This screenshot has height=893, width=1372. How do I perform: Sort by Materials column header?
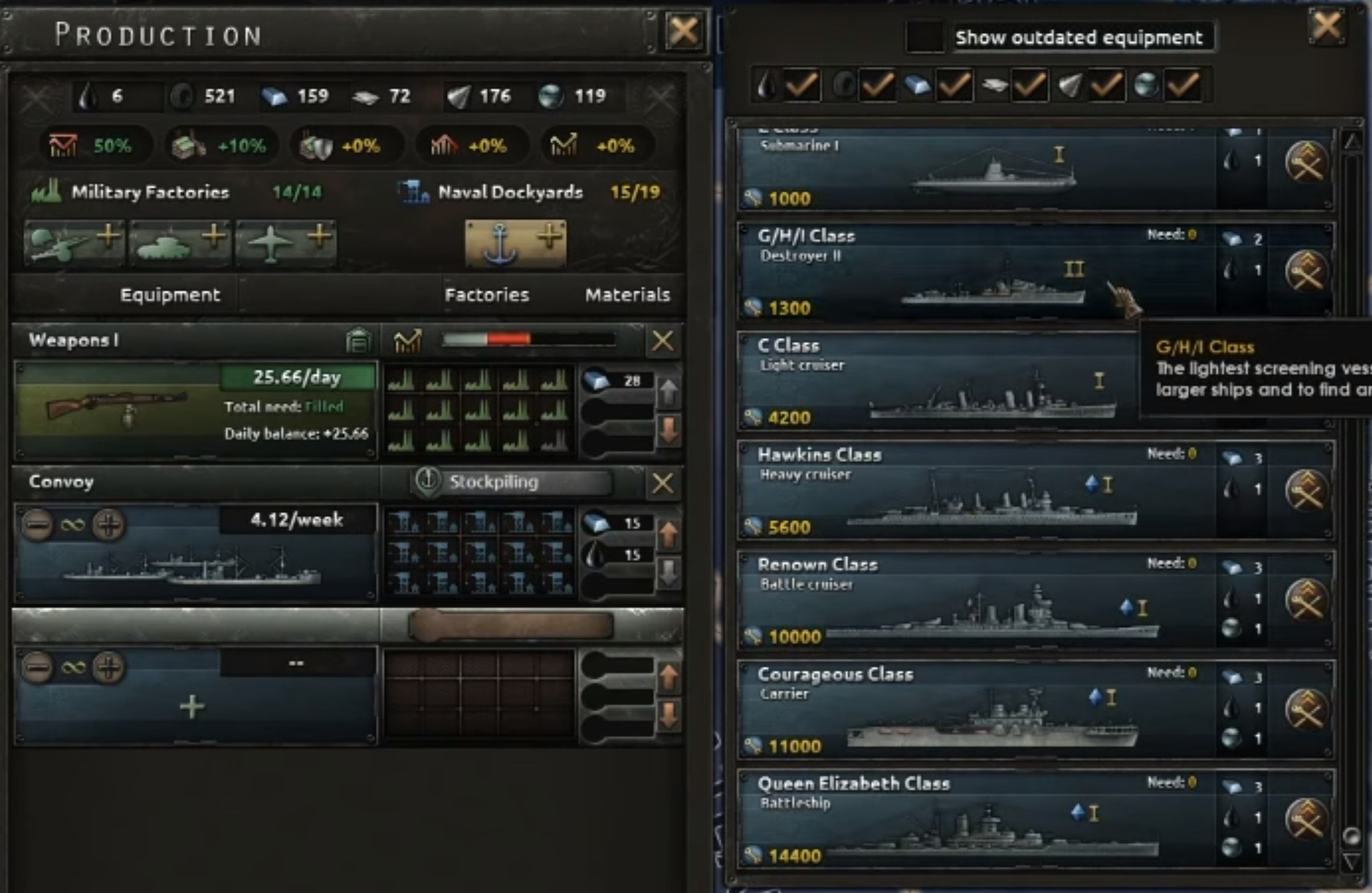click(627, 294)
